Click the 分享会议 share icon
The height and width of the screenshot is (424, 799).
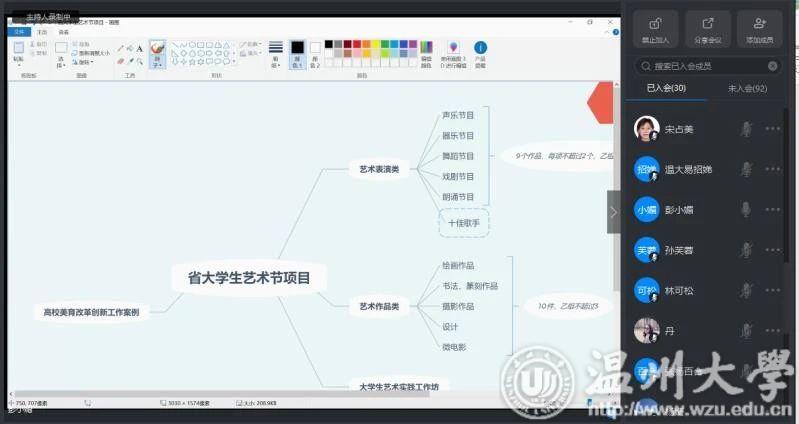pos(708,28)
